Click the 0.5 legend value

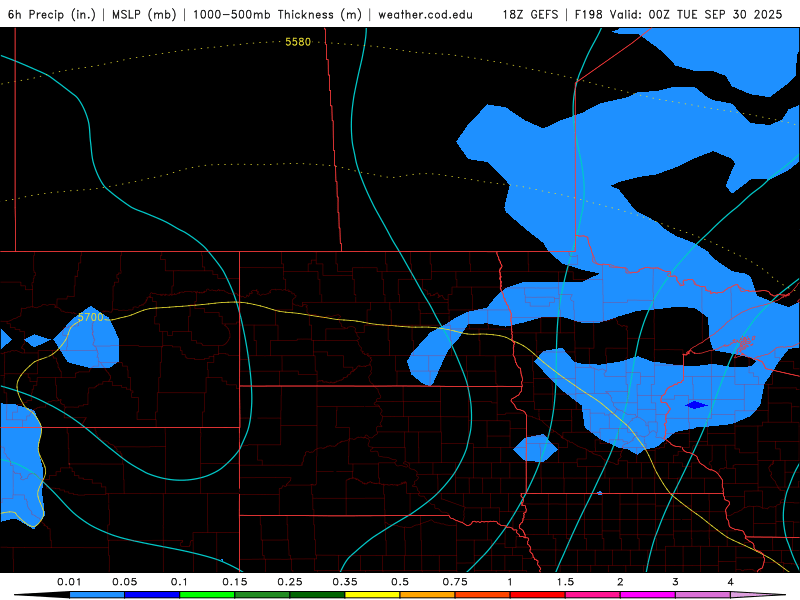point(400,582)
